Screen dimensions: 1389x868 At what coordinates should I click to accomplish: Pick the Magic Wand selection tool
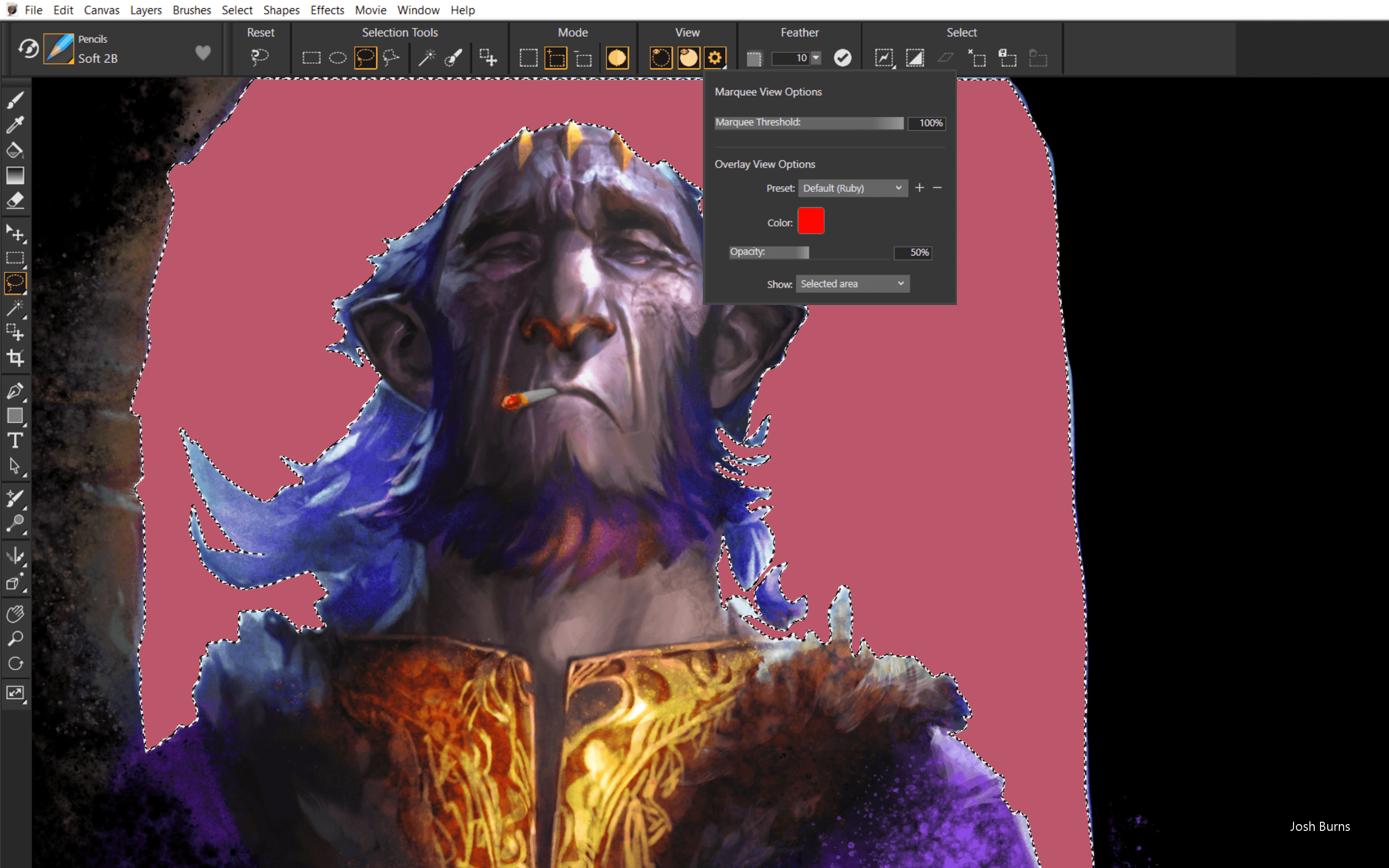pos(426,57)
